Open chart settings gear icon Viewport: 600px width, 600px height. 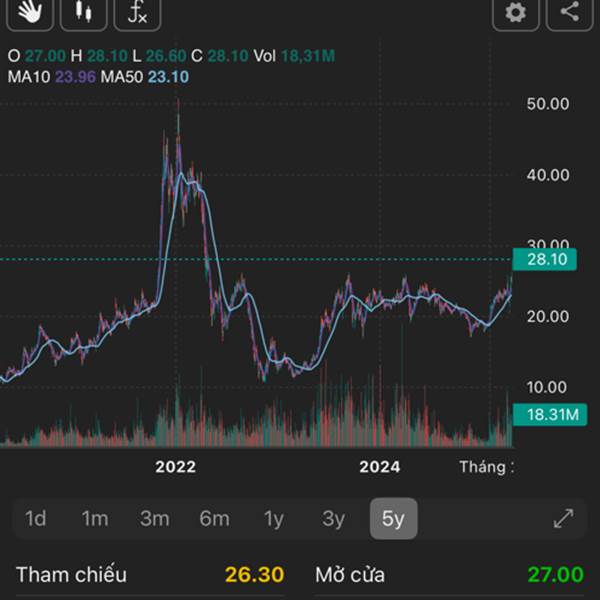[x=515, y=13]
